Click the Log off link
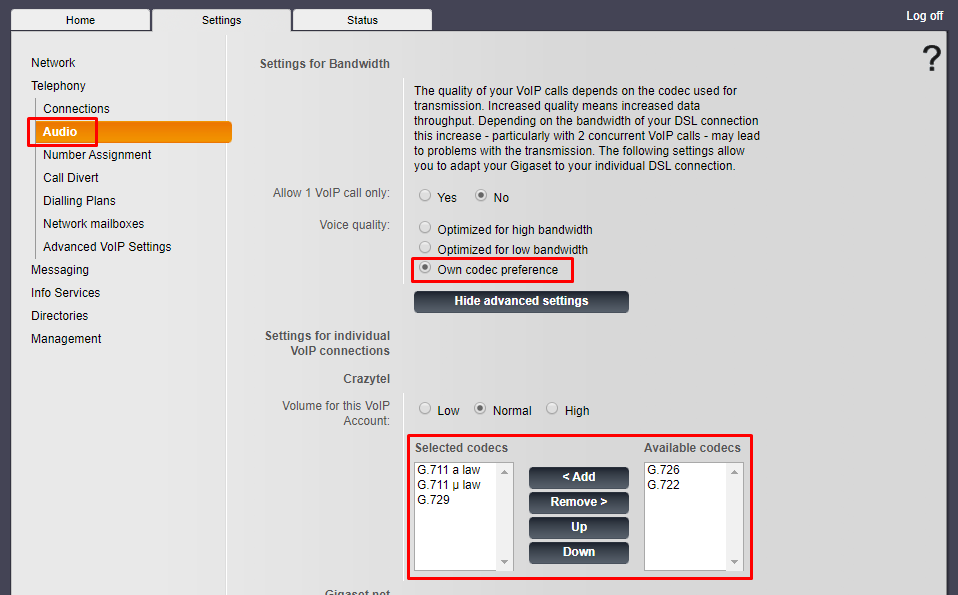958x595 pixels. coord(924,16)
